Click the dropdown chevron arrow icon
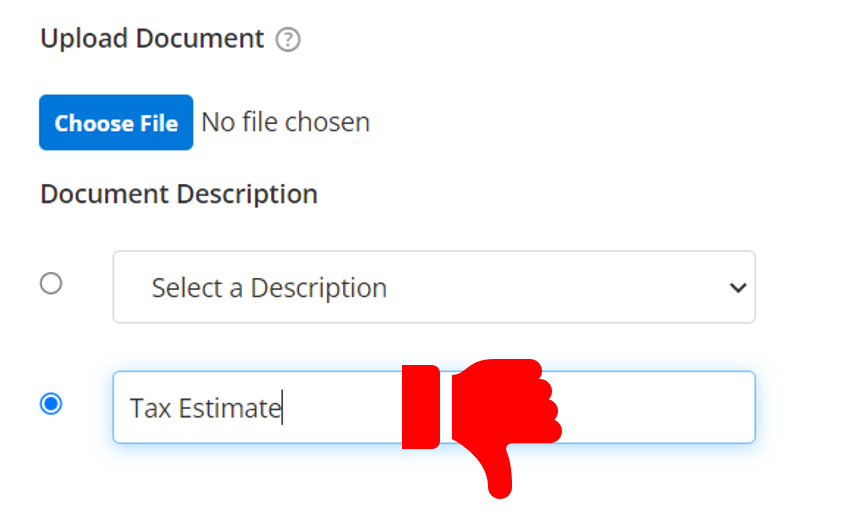This screenshot has height=524, width=855. (738, 287)
